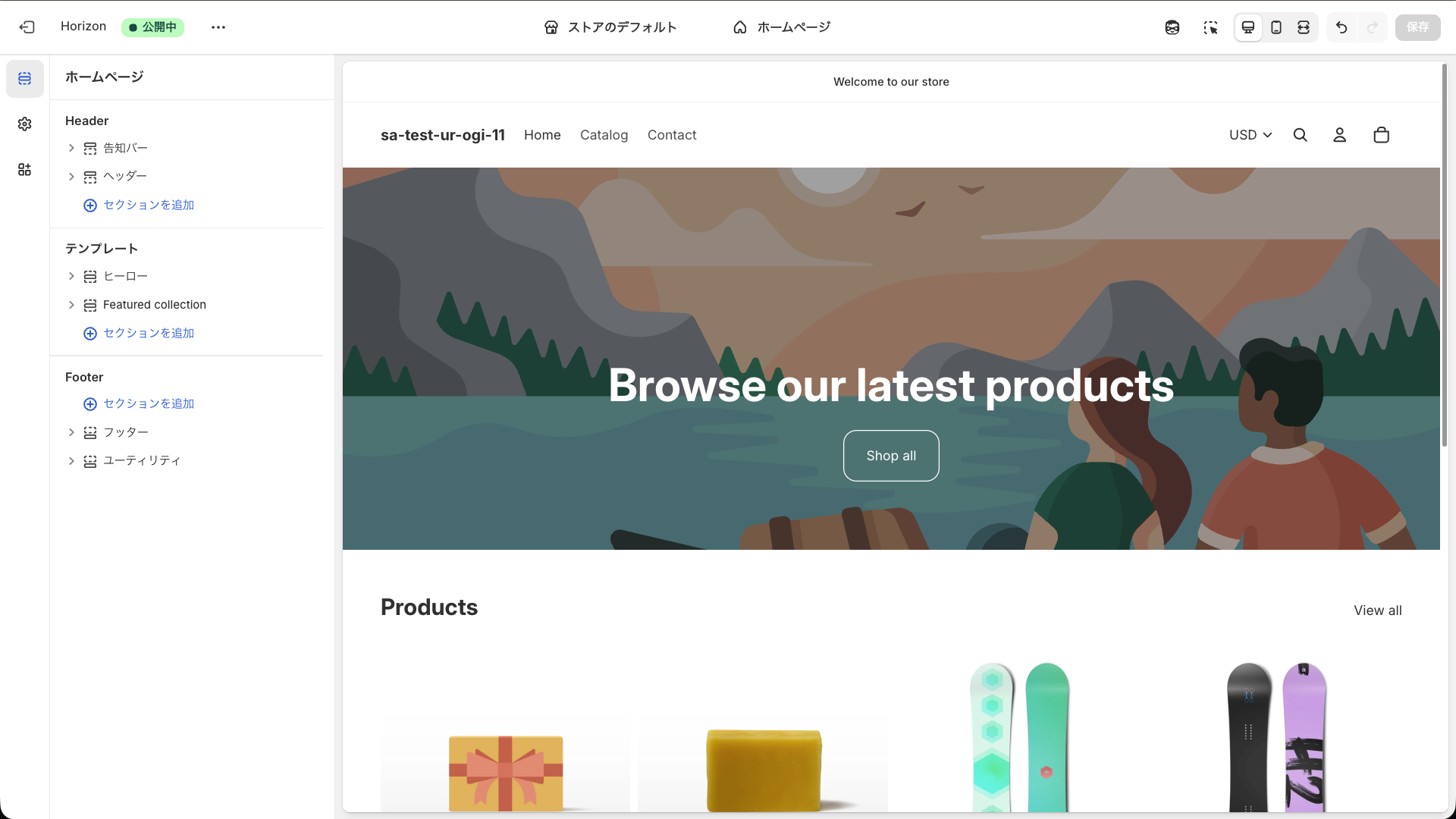Click the preview vertical scrollbar

point(1444,255)
